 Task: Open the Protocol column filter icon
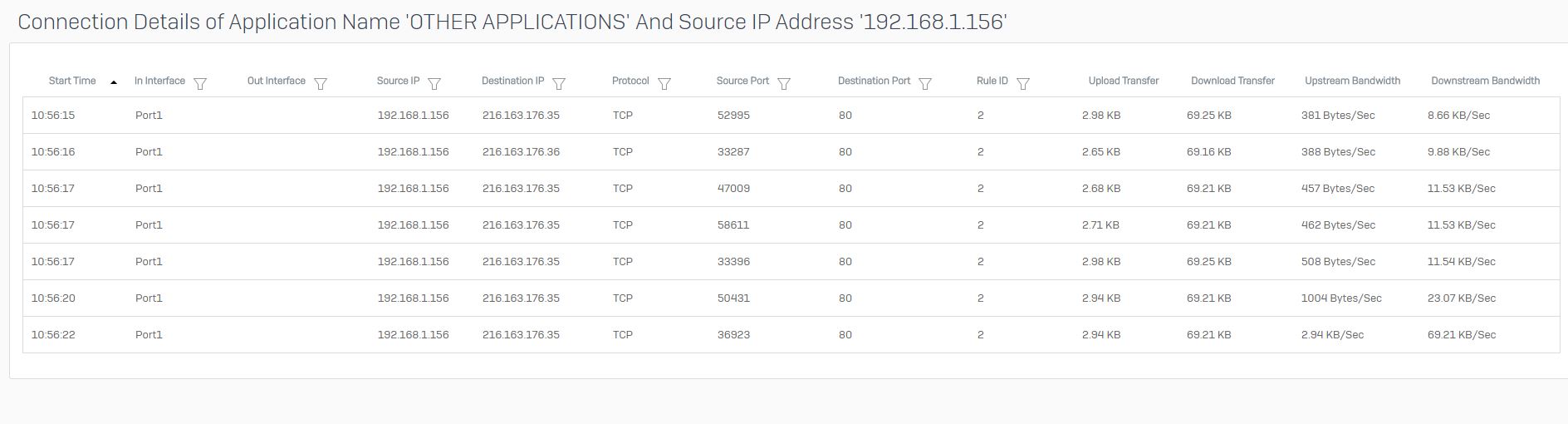click(x=664, y=83)
